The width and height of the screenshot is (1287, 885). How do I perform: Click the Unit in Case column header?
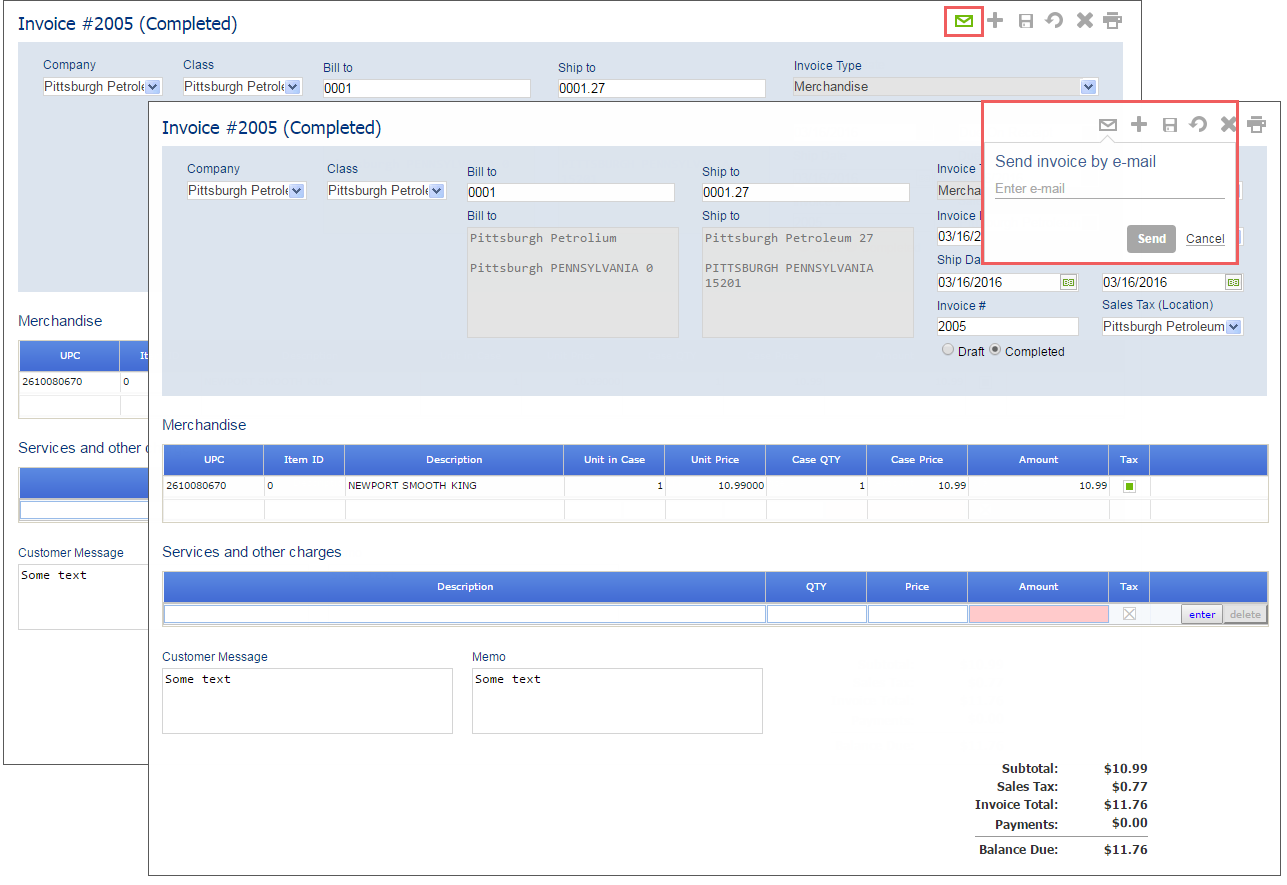coord(615,460)
